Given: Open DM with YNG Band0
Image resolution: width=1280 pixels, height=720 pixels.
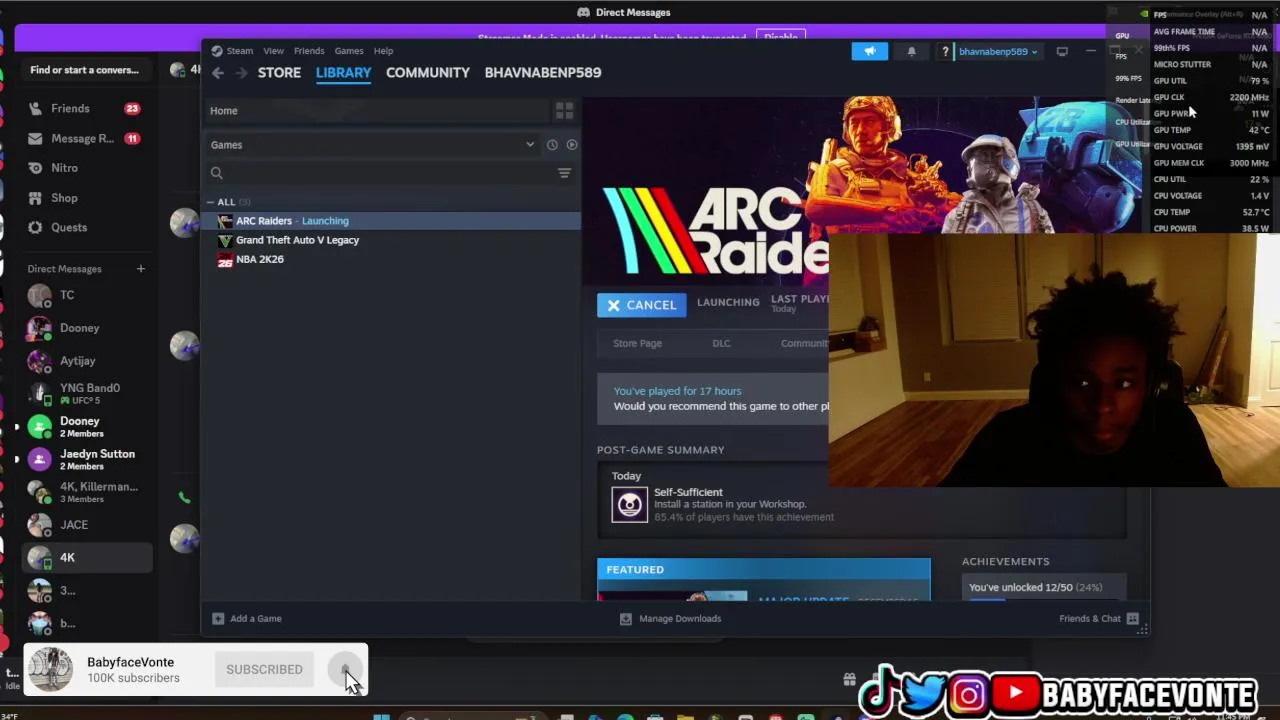Looking at the screenshot, I should (x=86, y=394).
